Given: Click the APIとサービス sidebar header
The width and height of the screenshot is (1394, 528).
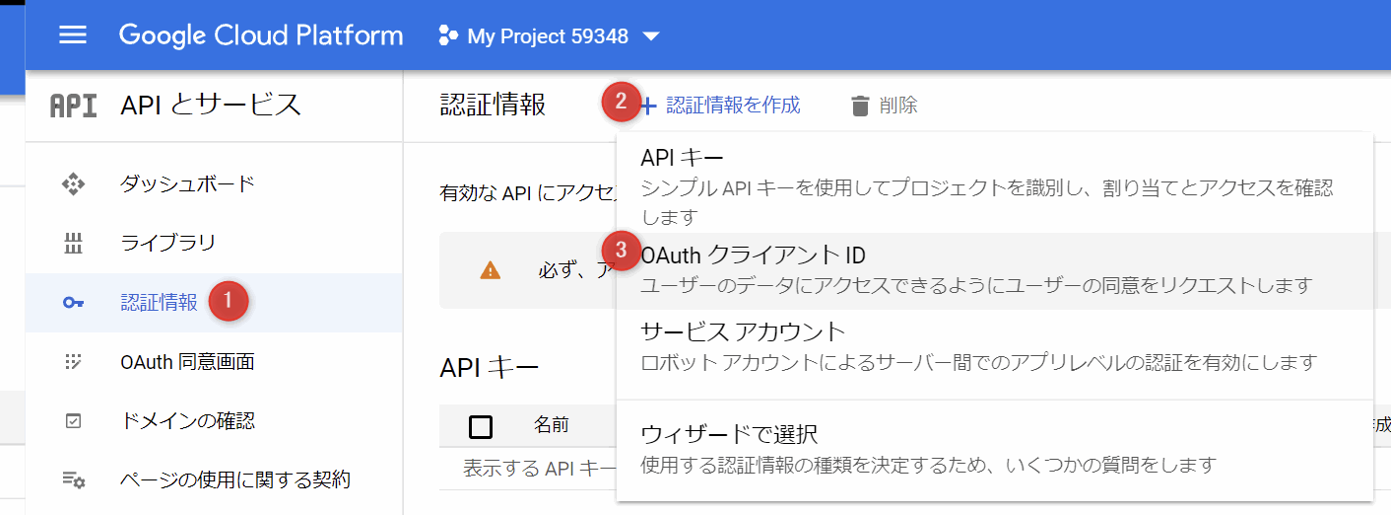Looking at the screenshot, I should (x=210, y=105).
